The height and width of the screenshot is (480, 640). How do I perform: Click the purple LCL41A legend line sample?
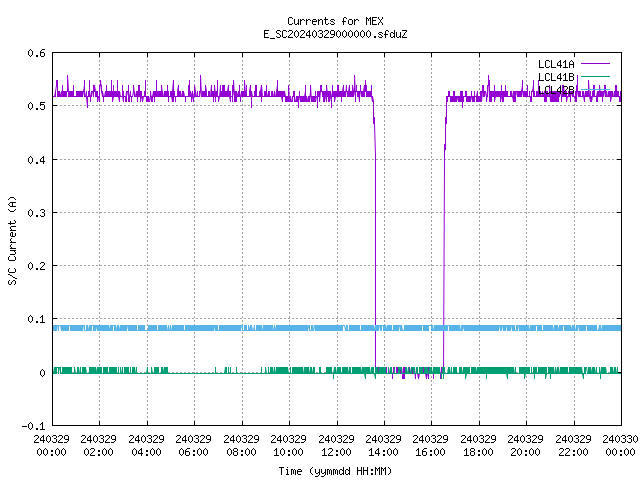[595, 64]
